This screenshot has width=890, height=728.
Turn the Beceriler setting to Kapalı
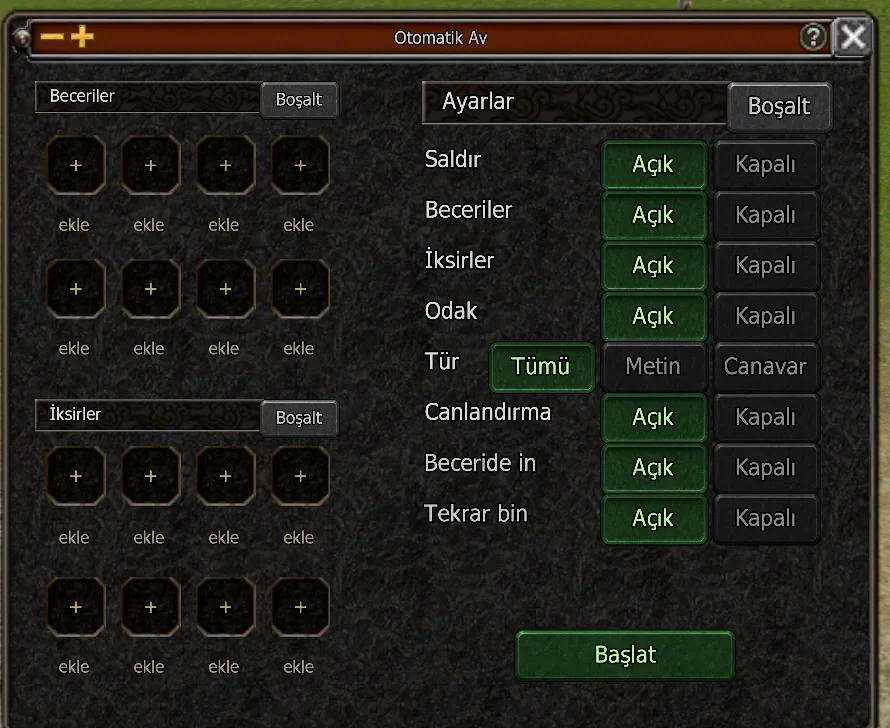[766, 215]
